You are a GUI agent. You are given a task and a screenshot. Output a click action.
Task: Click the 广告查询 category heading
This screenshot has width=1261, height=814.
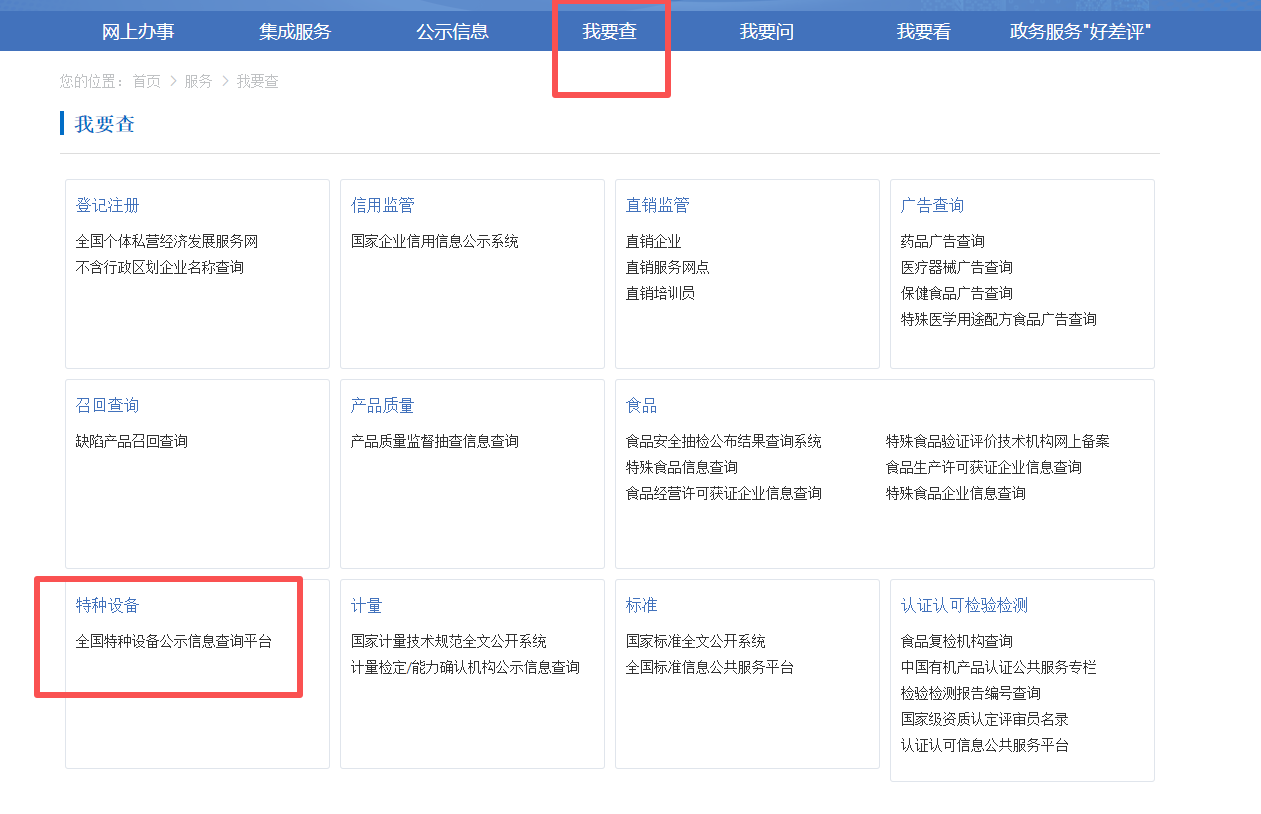933,205
